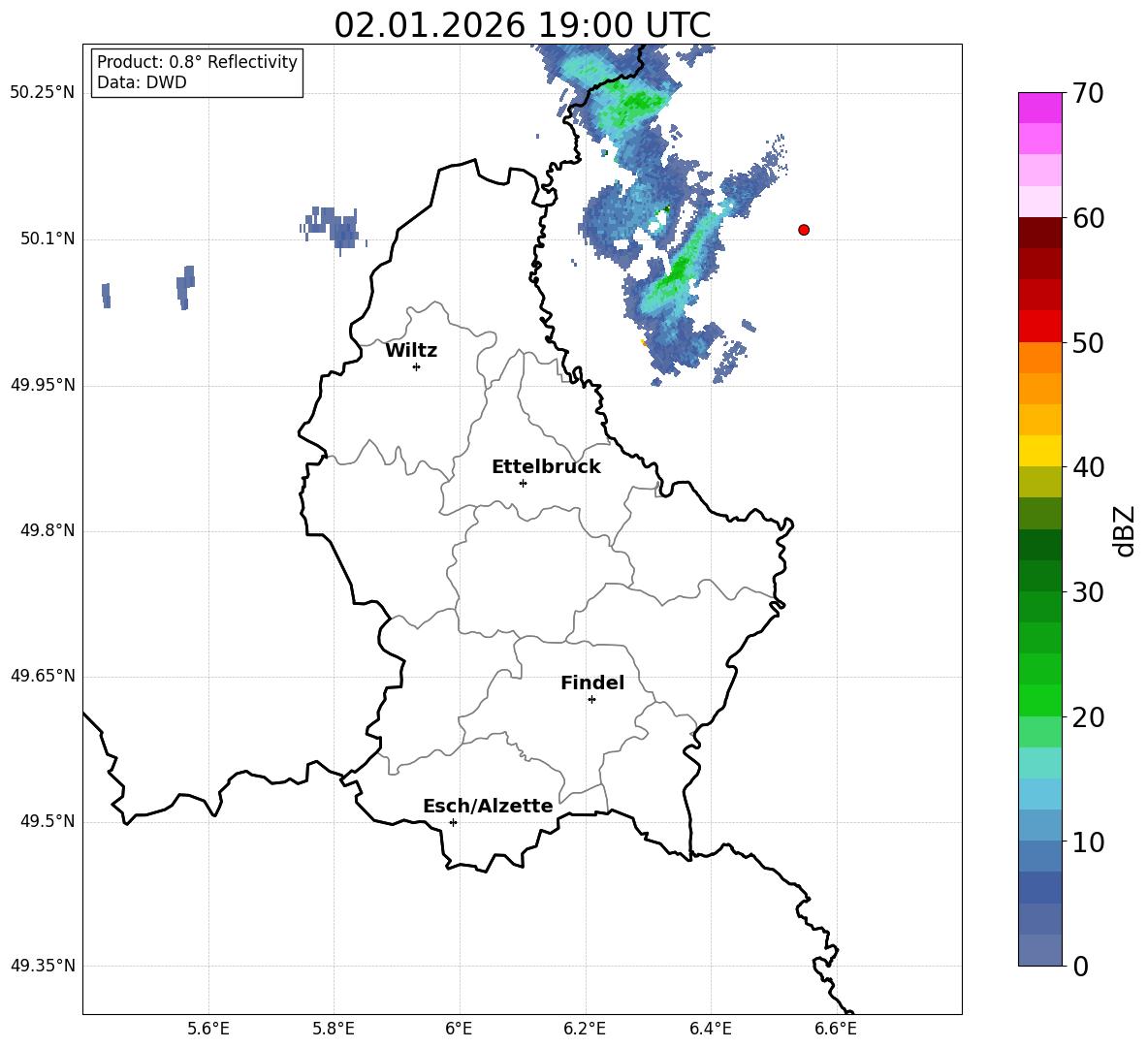Select the Esch/Alzette station label
The width and height of the screenshot is (1148, 1048).
[x=488, y=806]
